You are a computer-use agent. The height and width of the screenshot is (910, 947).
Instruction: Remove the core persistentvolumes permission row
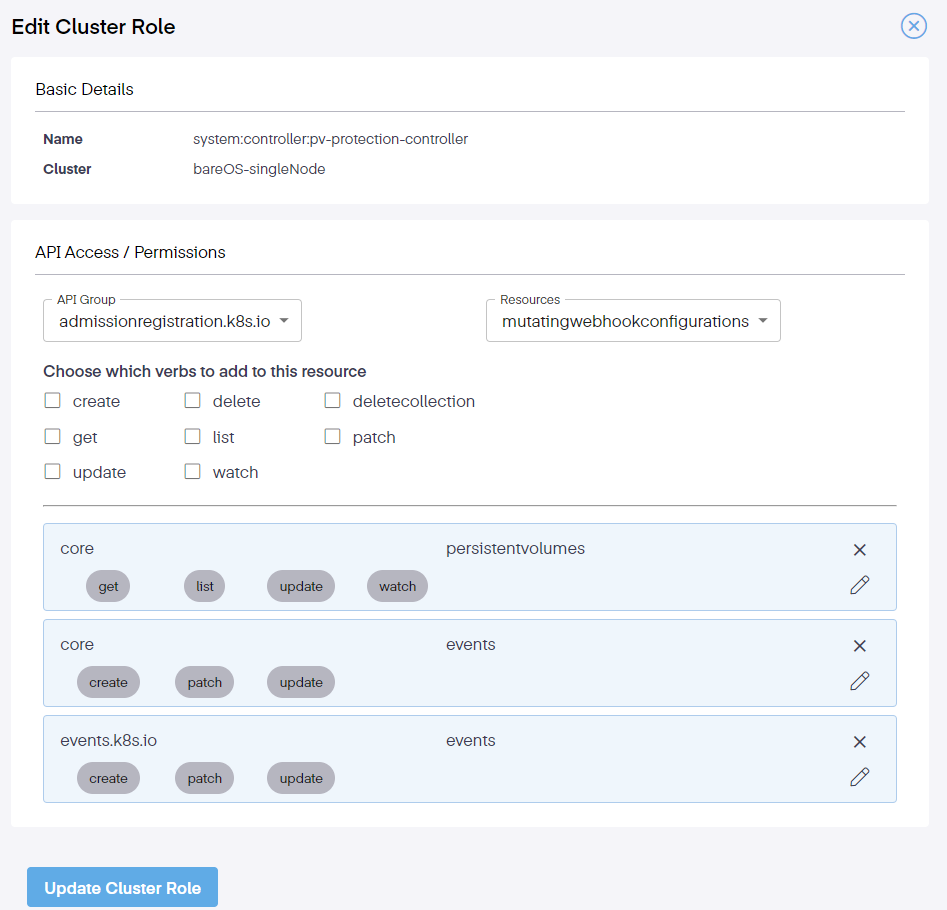859,550
